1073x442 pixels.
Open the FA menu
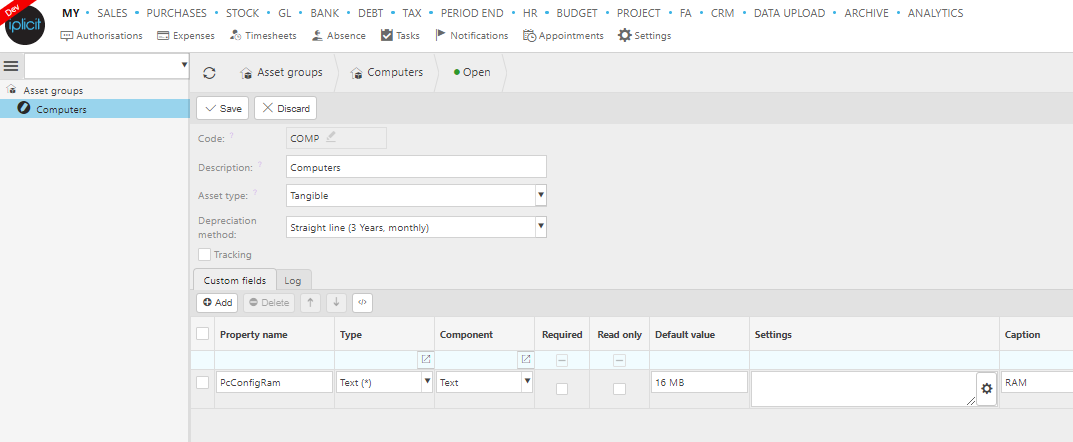click(686, 13)
